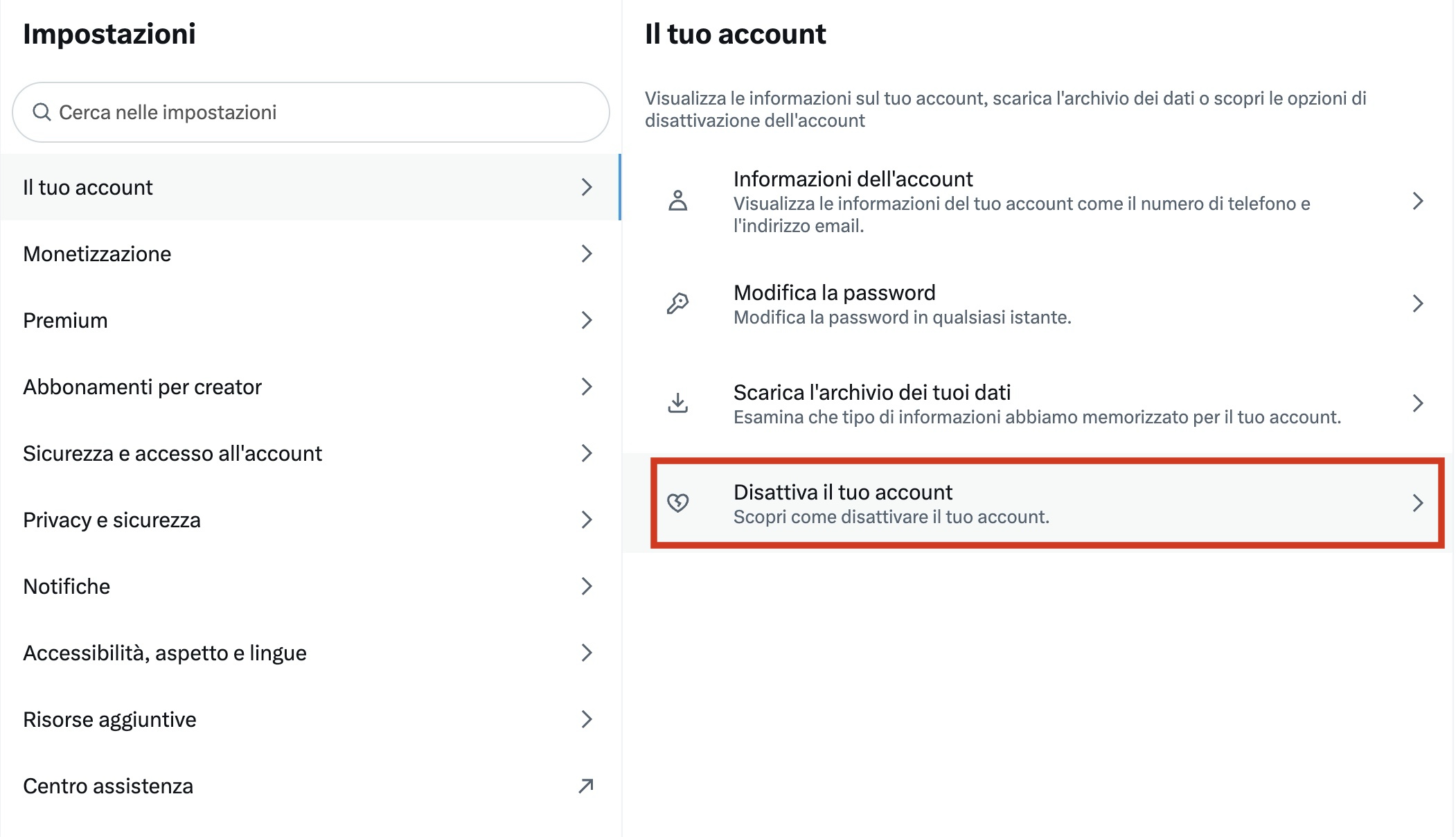
Task: Open Privacy e sicurezza settings
Action: (112, 520)
